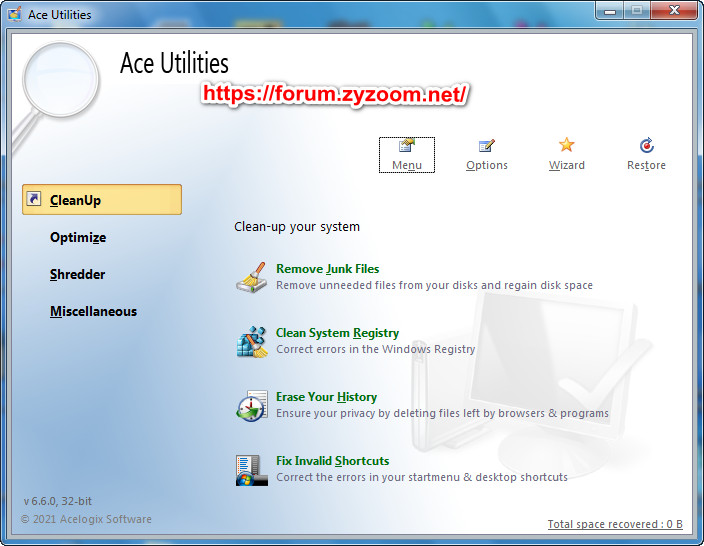Click the Restore arrow icon

[x=647, y=145]
